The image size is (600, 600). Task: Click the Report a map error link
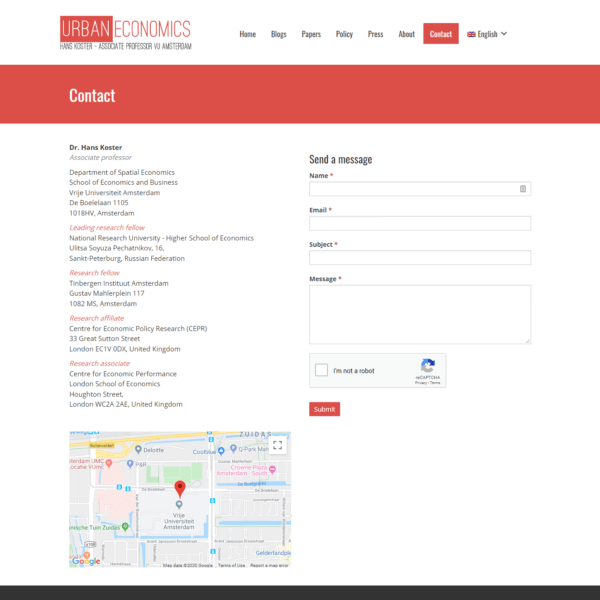270,565
